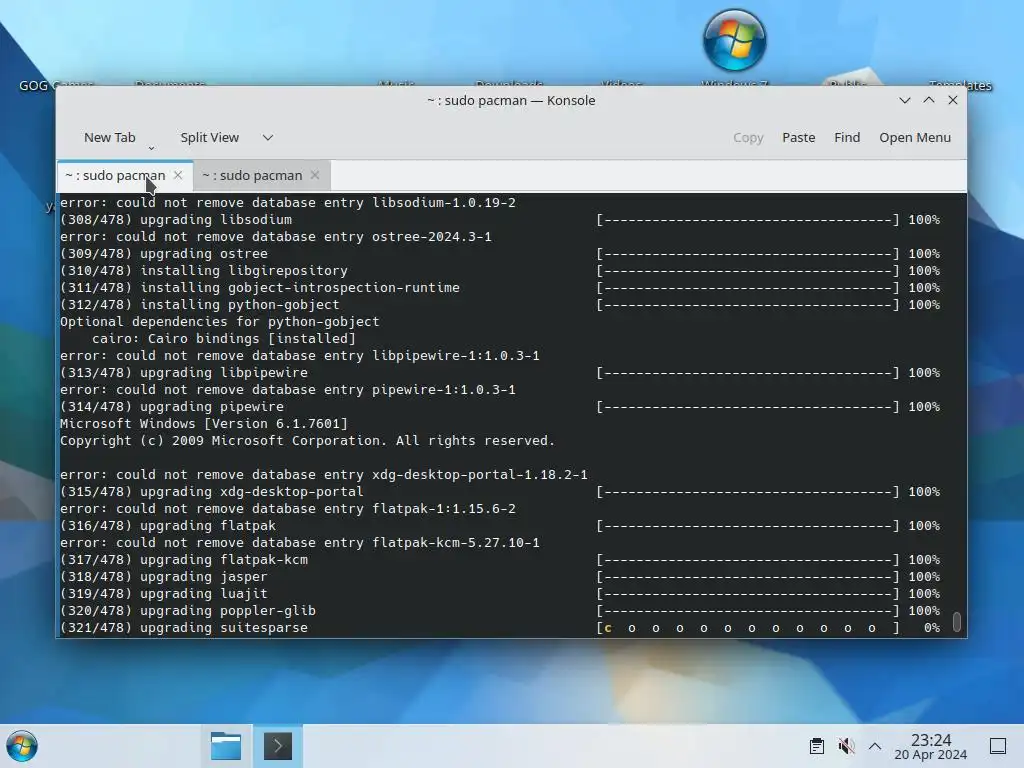Screen dimensions: 1024x768
Task: Open the Windows 7 desktop shortcut icon
Action: (735, 40)
